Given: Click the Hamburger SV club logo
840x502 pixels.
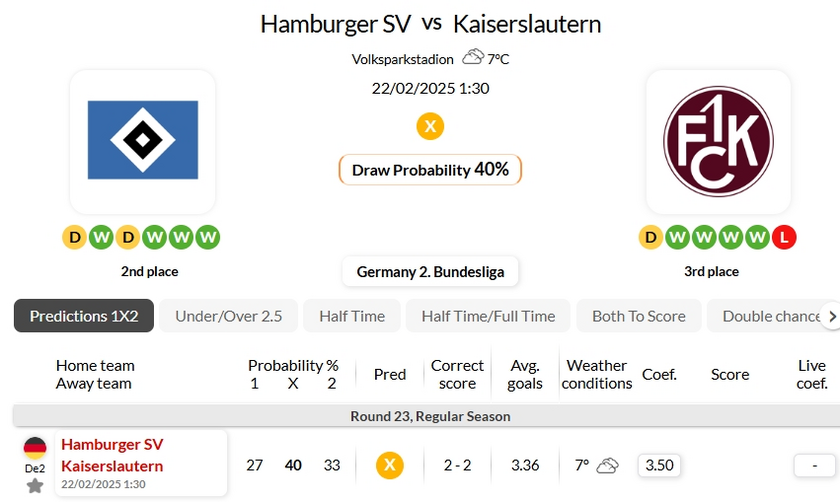Looking at the screenshot, I should (143, 141).
